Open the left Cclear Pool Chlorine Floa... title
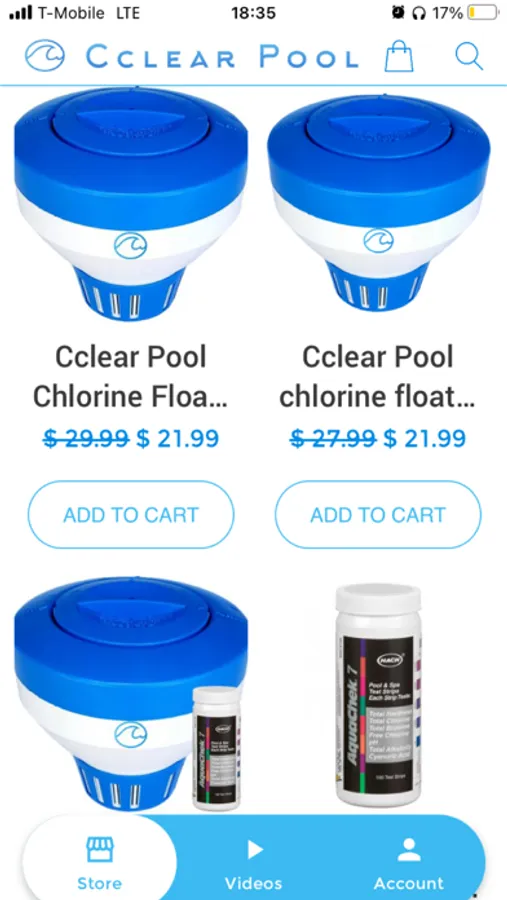Image resolution: width=507 pixels, height=900 pixels. point(130,377)
